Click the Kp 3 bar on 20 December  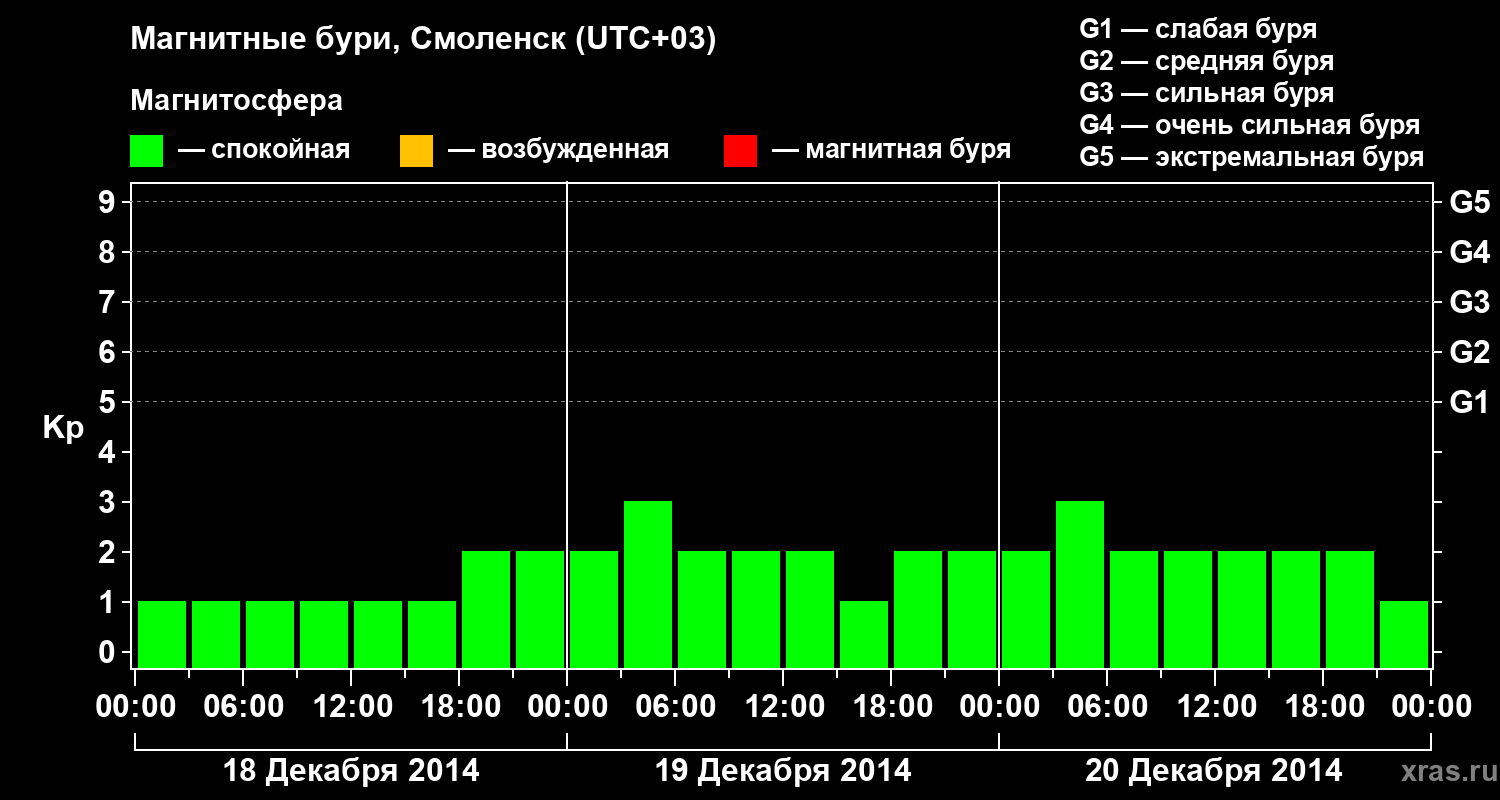click(x=1080, y=584)
